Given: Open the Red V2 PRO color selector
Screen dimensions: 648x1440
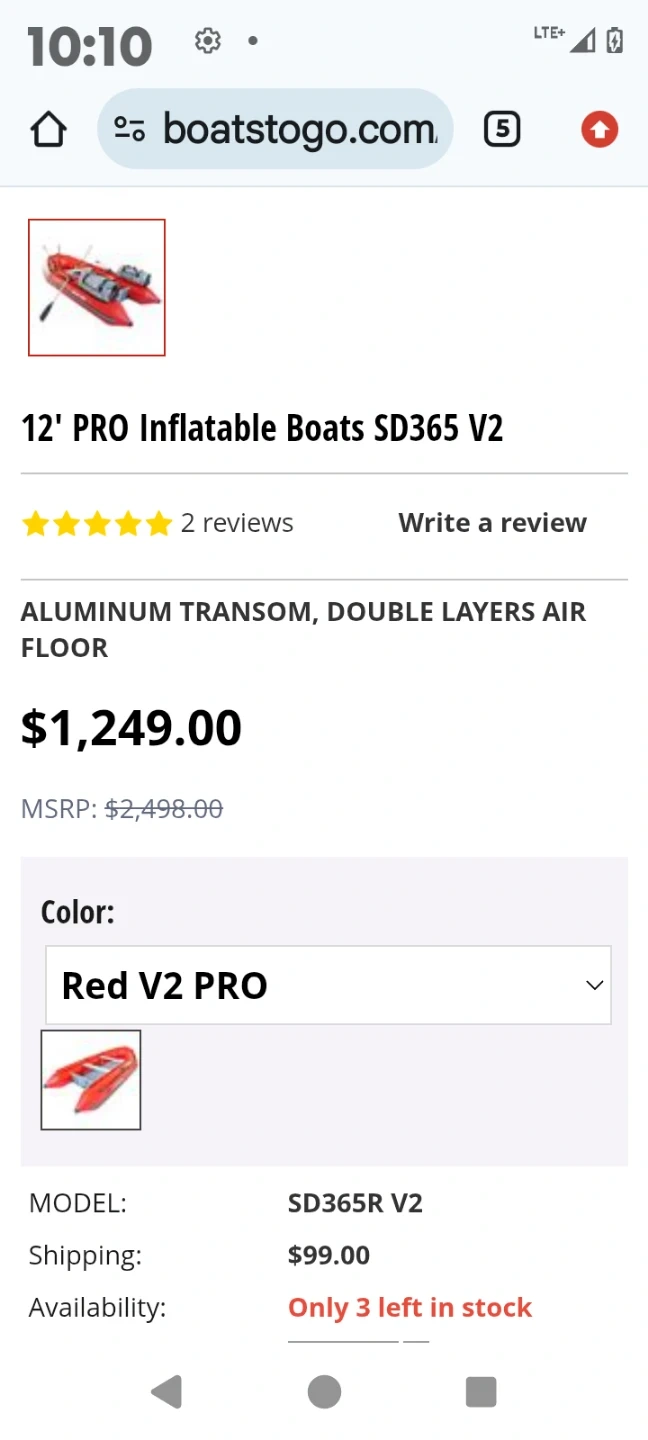Looking at the screenshot, I should click(x=328, y=985).
